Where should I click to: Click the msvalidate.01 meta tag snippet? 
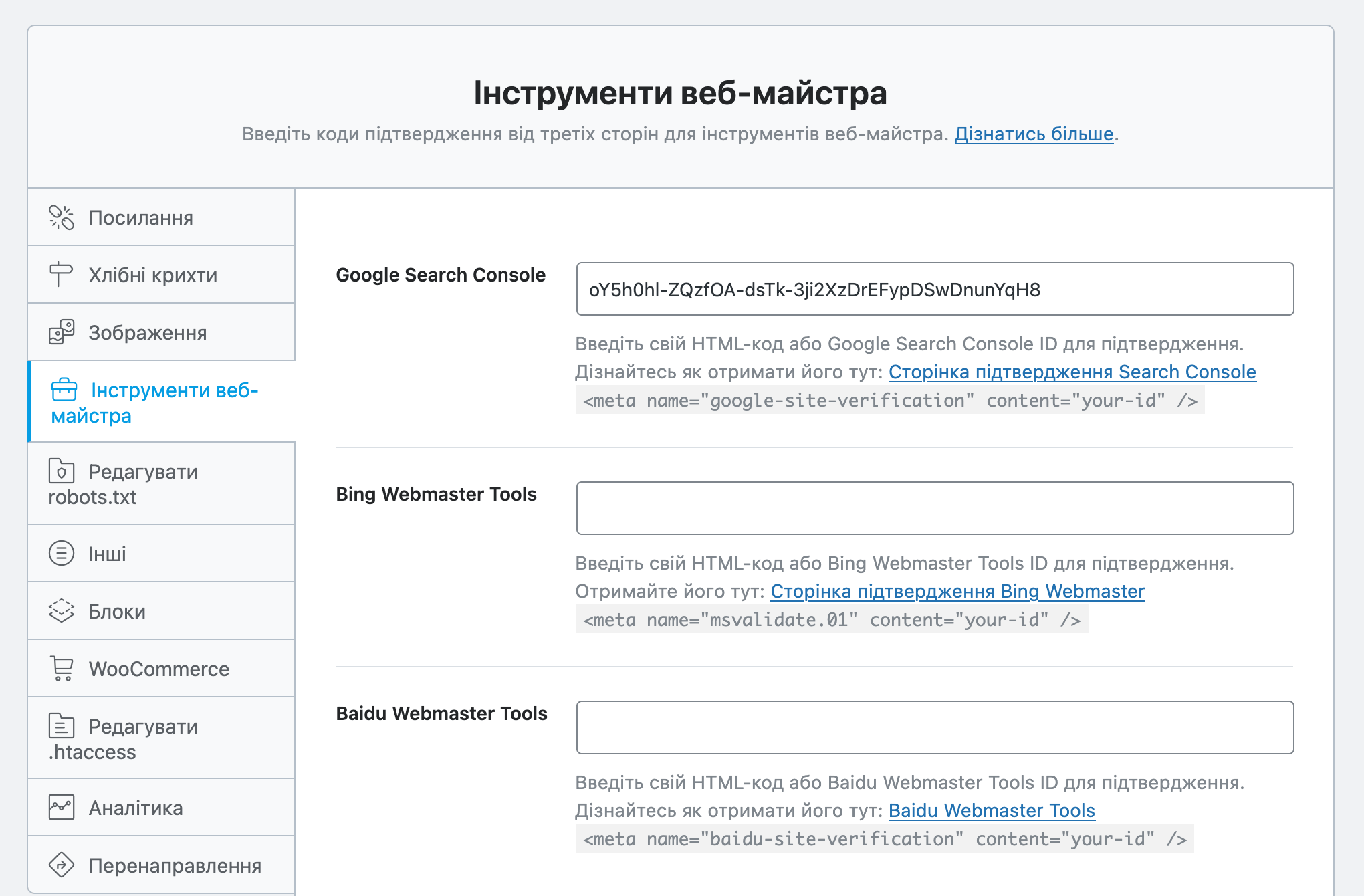point(832,620)
